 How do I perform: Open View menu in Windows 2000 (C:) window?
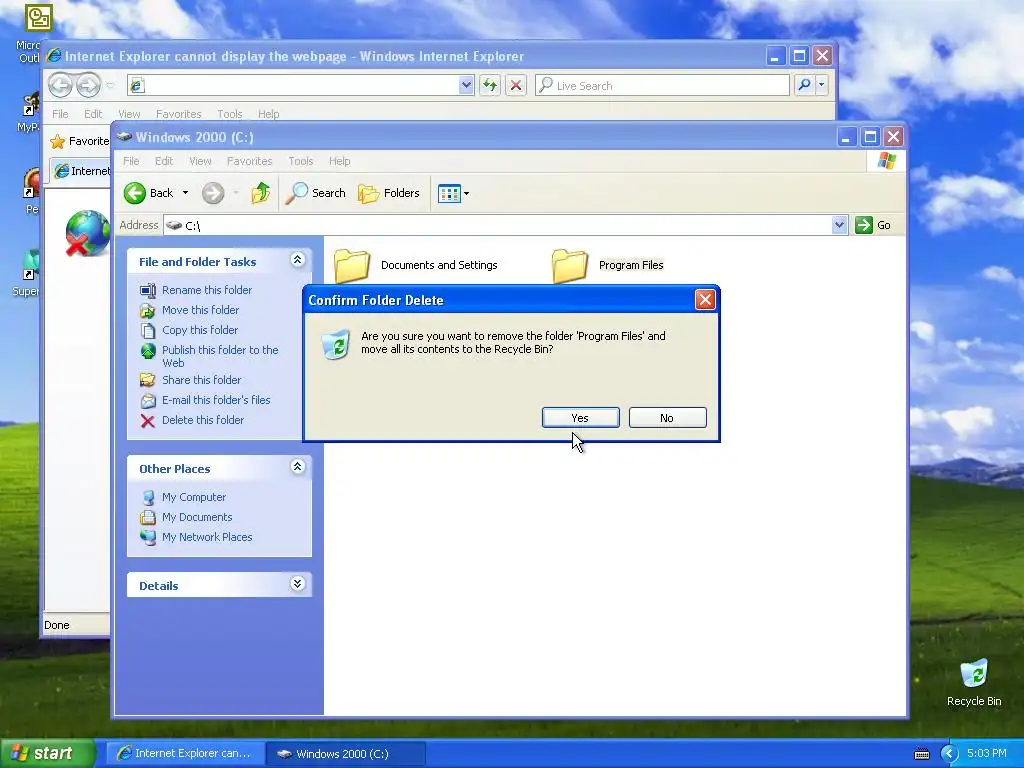[200, 161]
